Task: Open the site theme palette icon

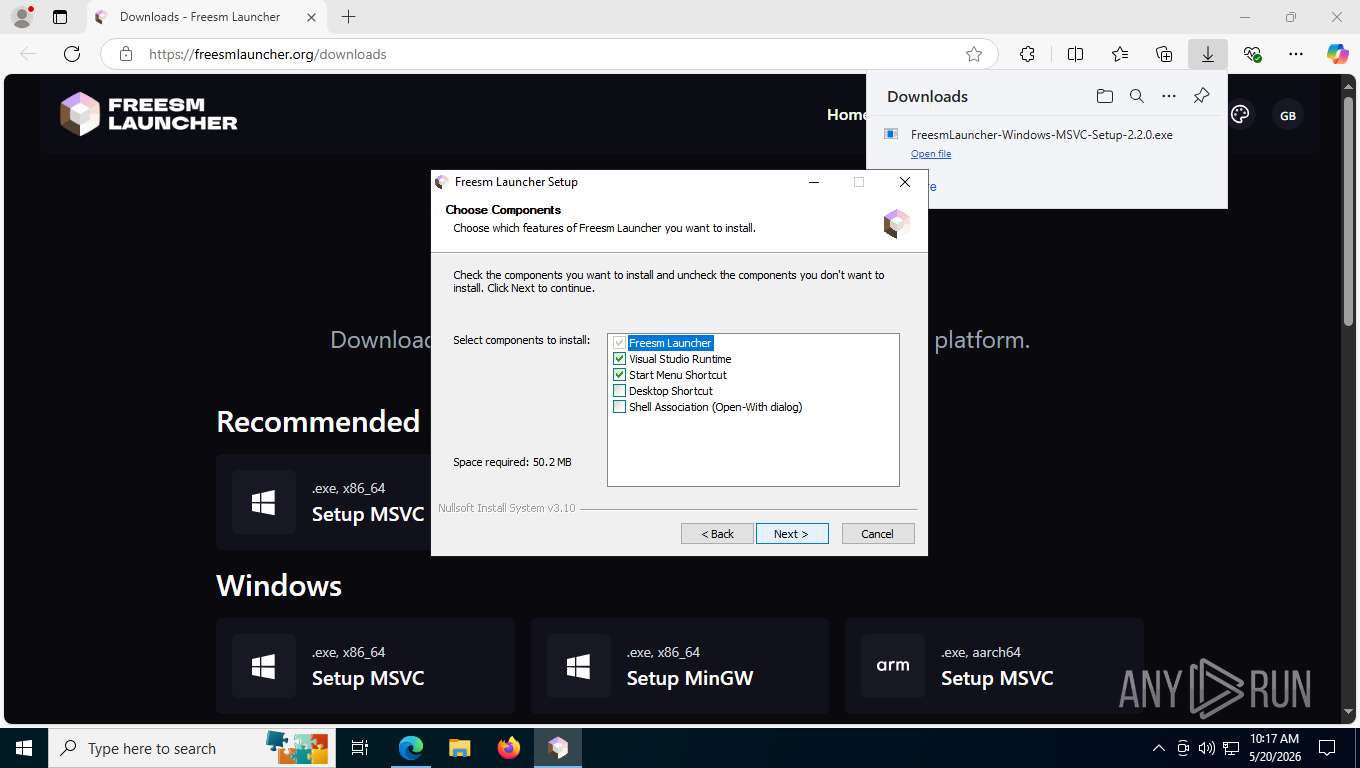Action: coord(1240,115)
